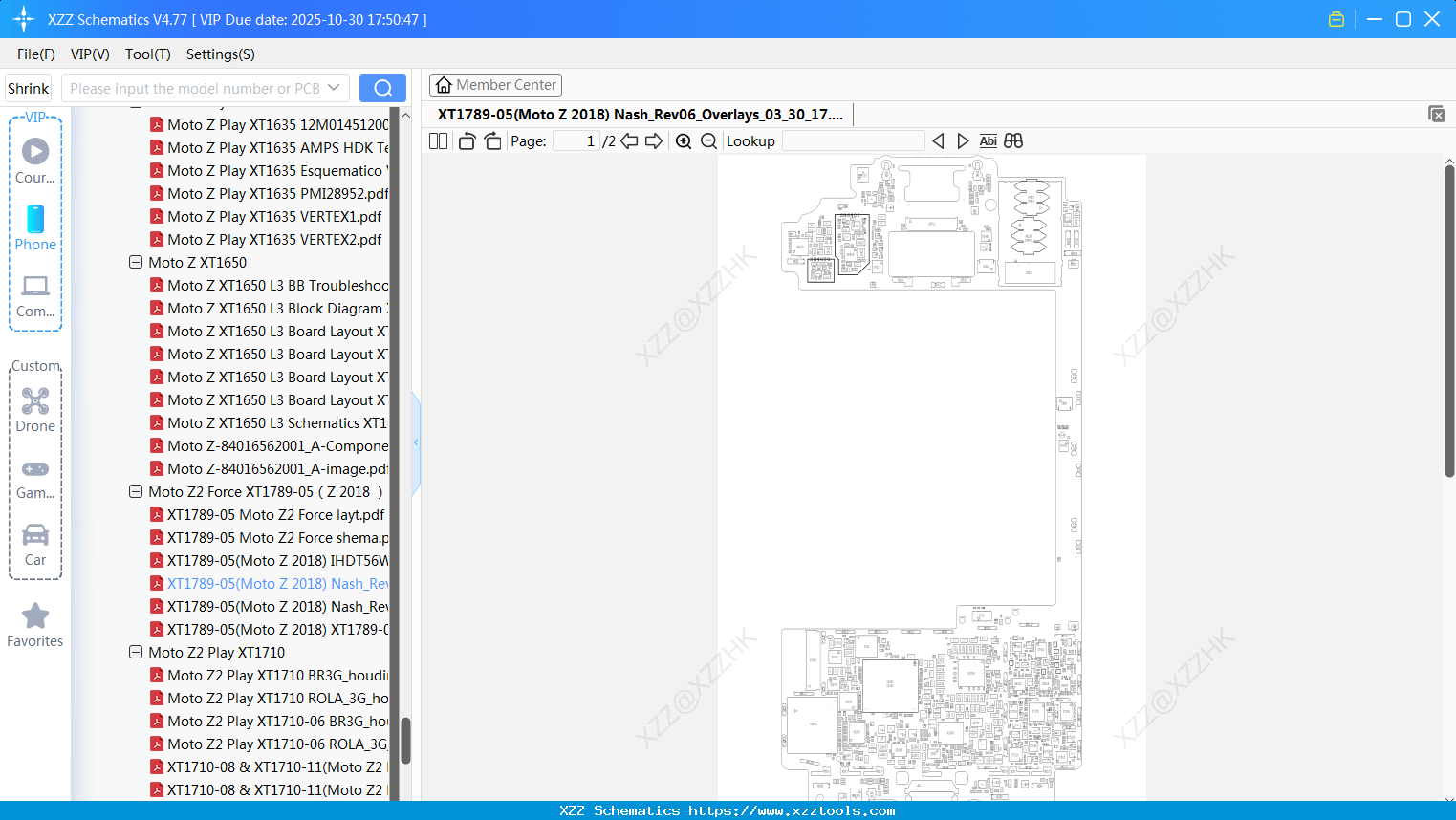Click the Shrink button
This screenshot has width=1456, height=820.
[x=28, y=88]
